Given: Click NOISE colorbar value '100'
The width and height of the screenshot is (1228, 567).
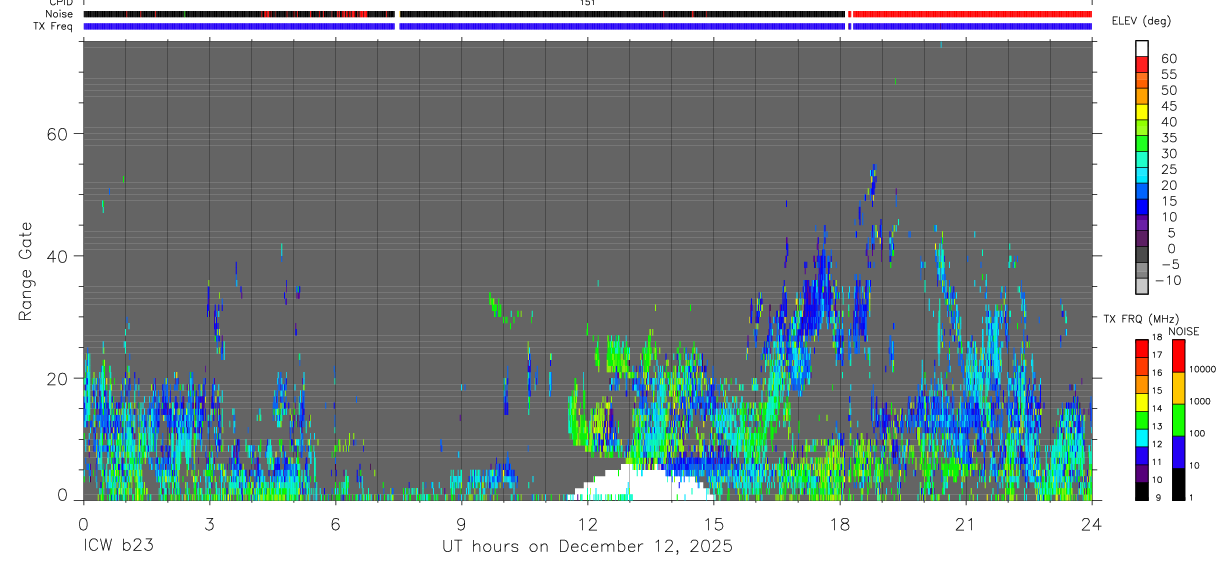Looking at the screenshot, I should 1197,433.
